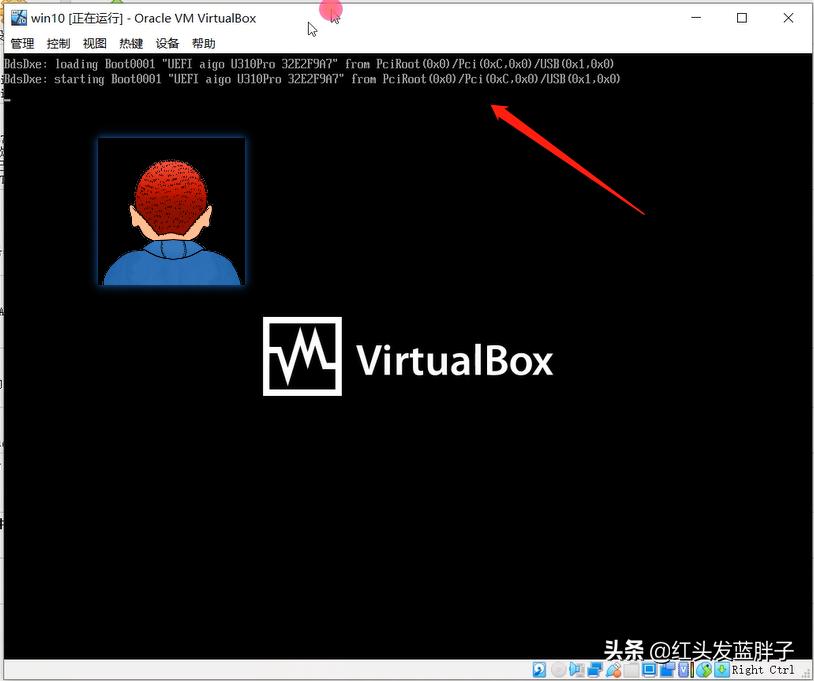Click the Right Ctrl host key indicator

[763, 670]
